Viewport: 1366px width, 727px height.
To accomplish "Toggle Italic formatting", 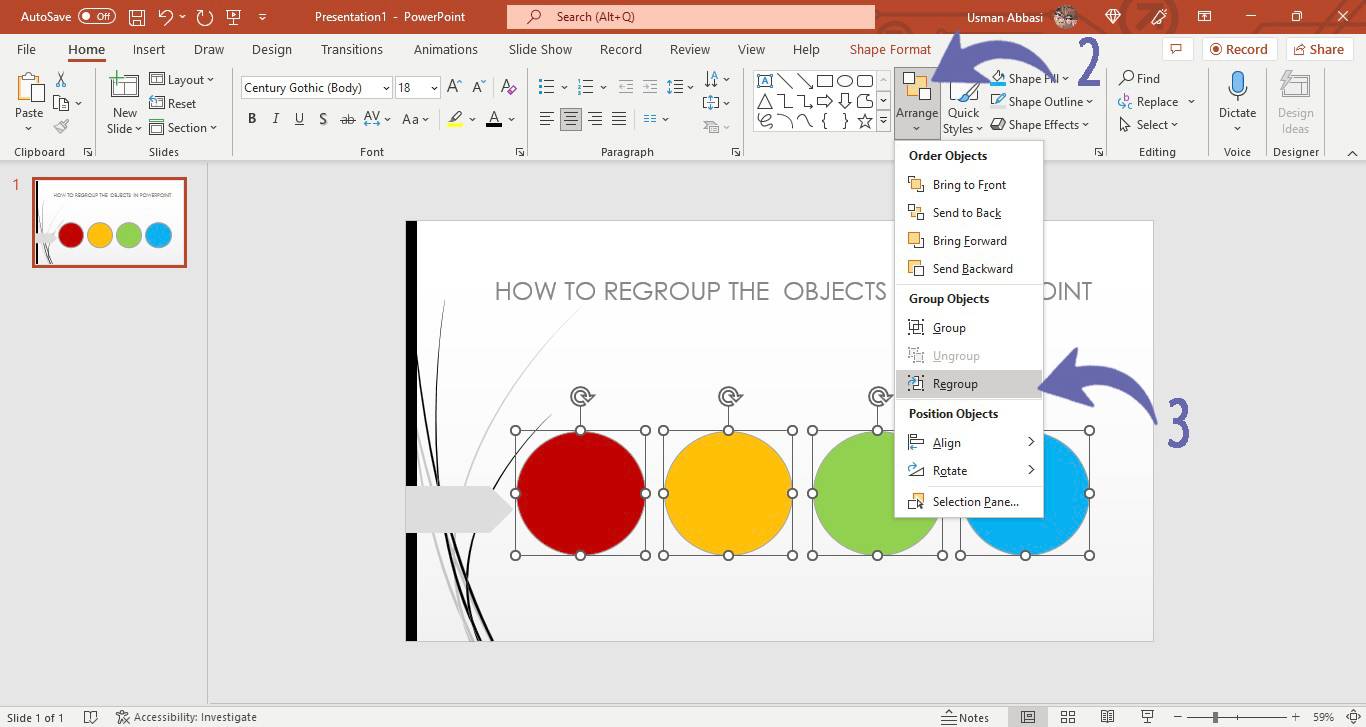I will (x=276, y=119).
